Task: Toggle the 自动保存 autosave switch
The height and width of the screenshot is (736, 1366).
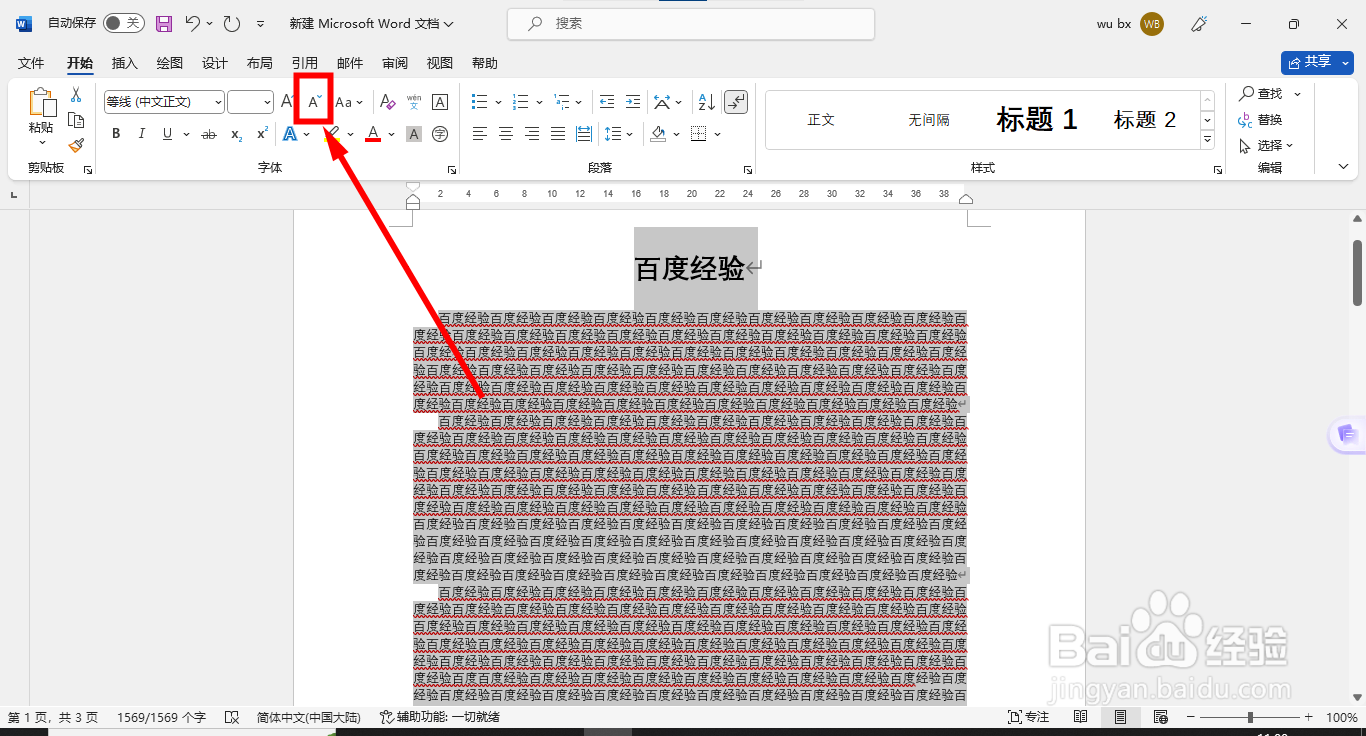Action: point(124,23)
